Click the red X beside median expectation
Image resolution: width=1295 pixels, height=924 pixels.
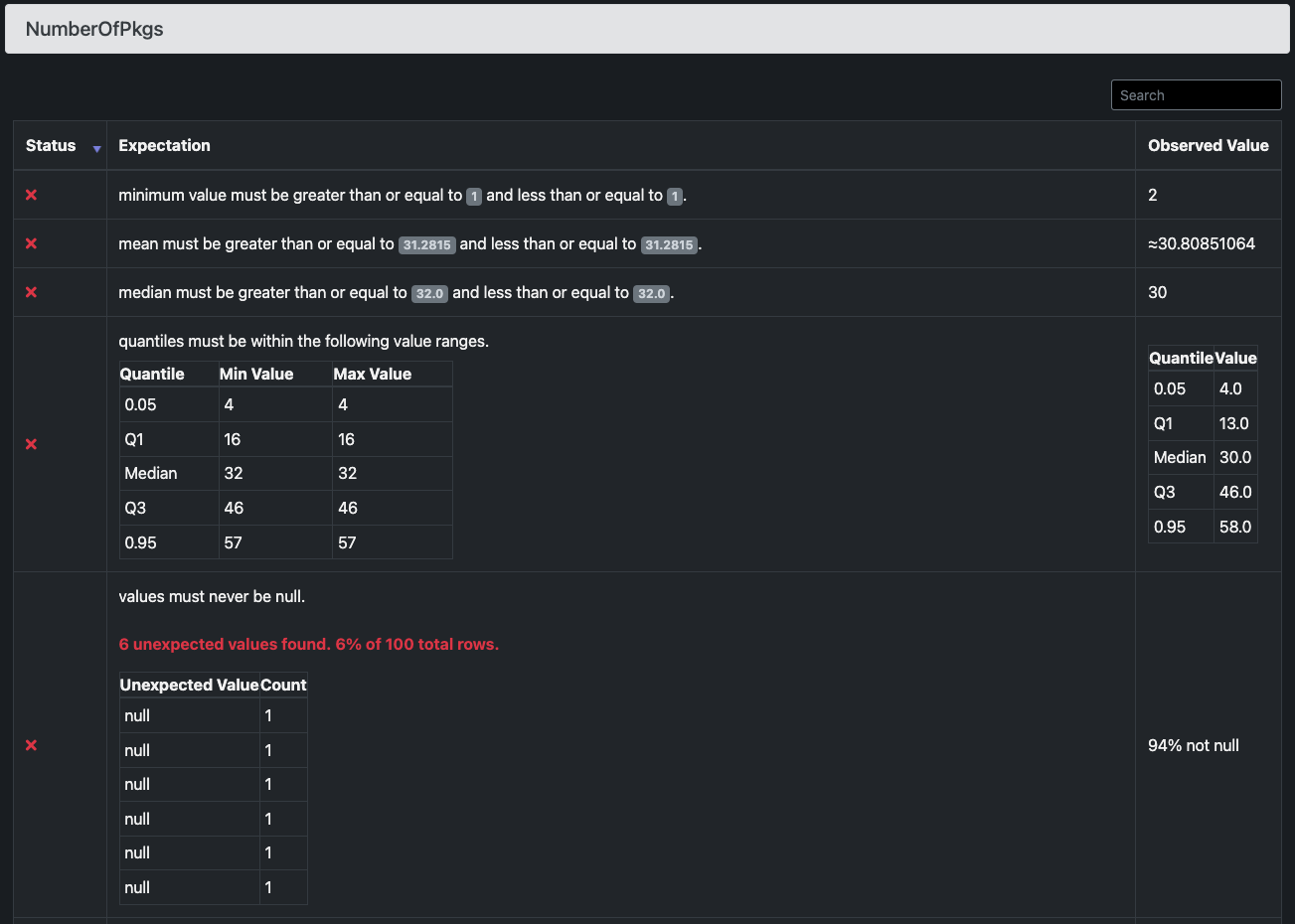[31, 292]
